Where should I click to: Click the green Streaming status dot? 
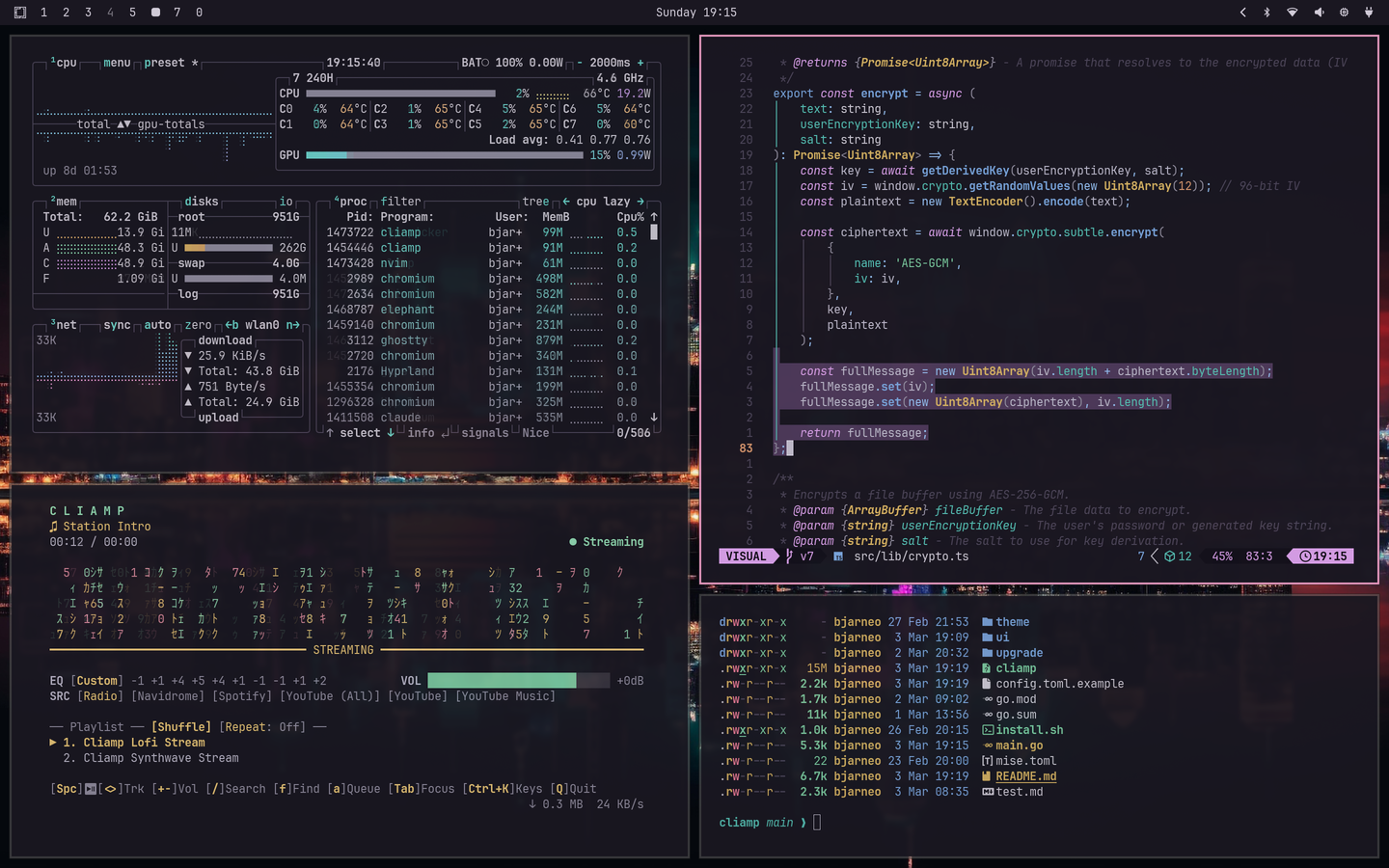pos(573,542)
